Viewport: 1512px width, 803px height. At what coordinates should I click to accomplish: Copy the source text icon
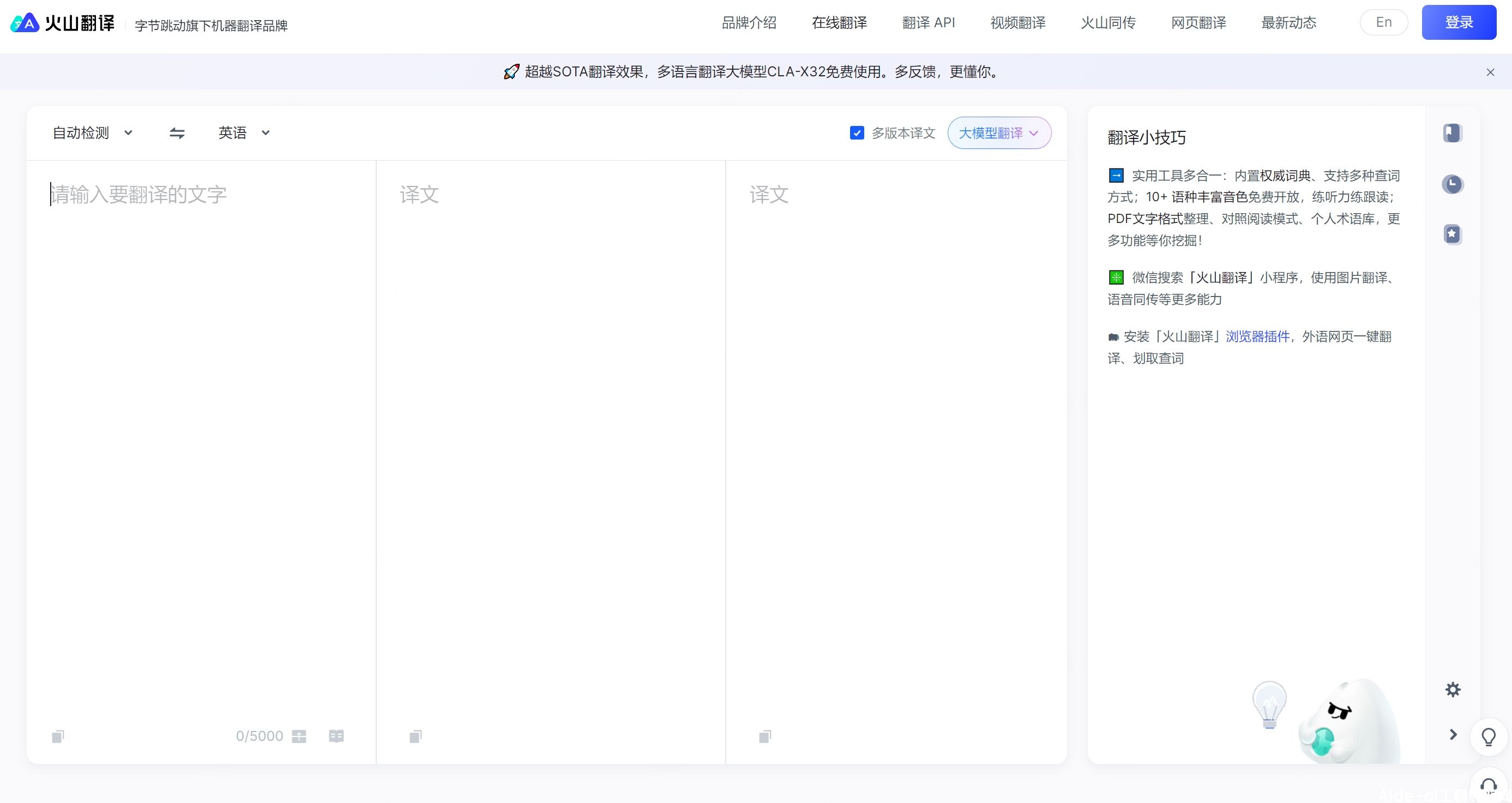point(57,736)
